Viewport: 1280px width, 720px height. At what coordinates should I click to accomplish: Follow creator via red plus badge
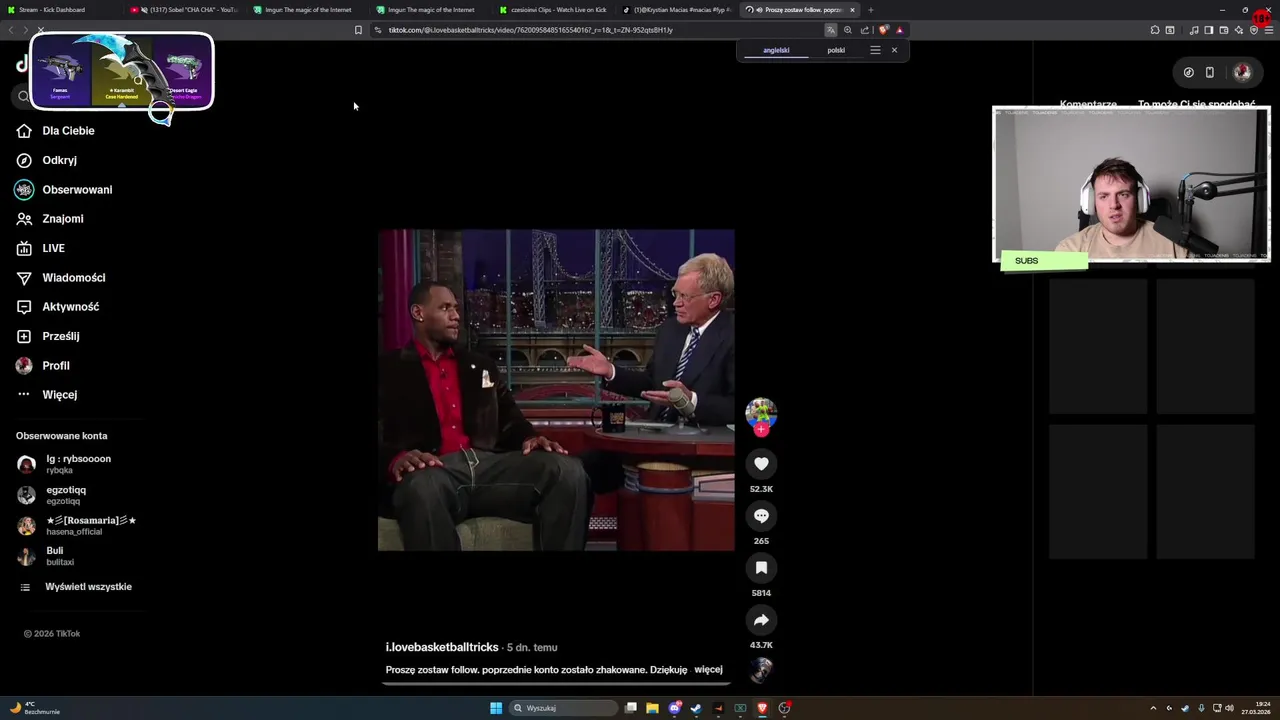pos(761,430)
